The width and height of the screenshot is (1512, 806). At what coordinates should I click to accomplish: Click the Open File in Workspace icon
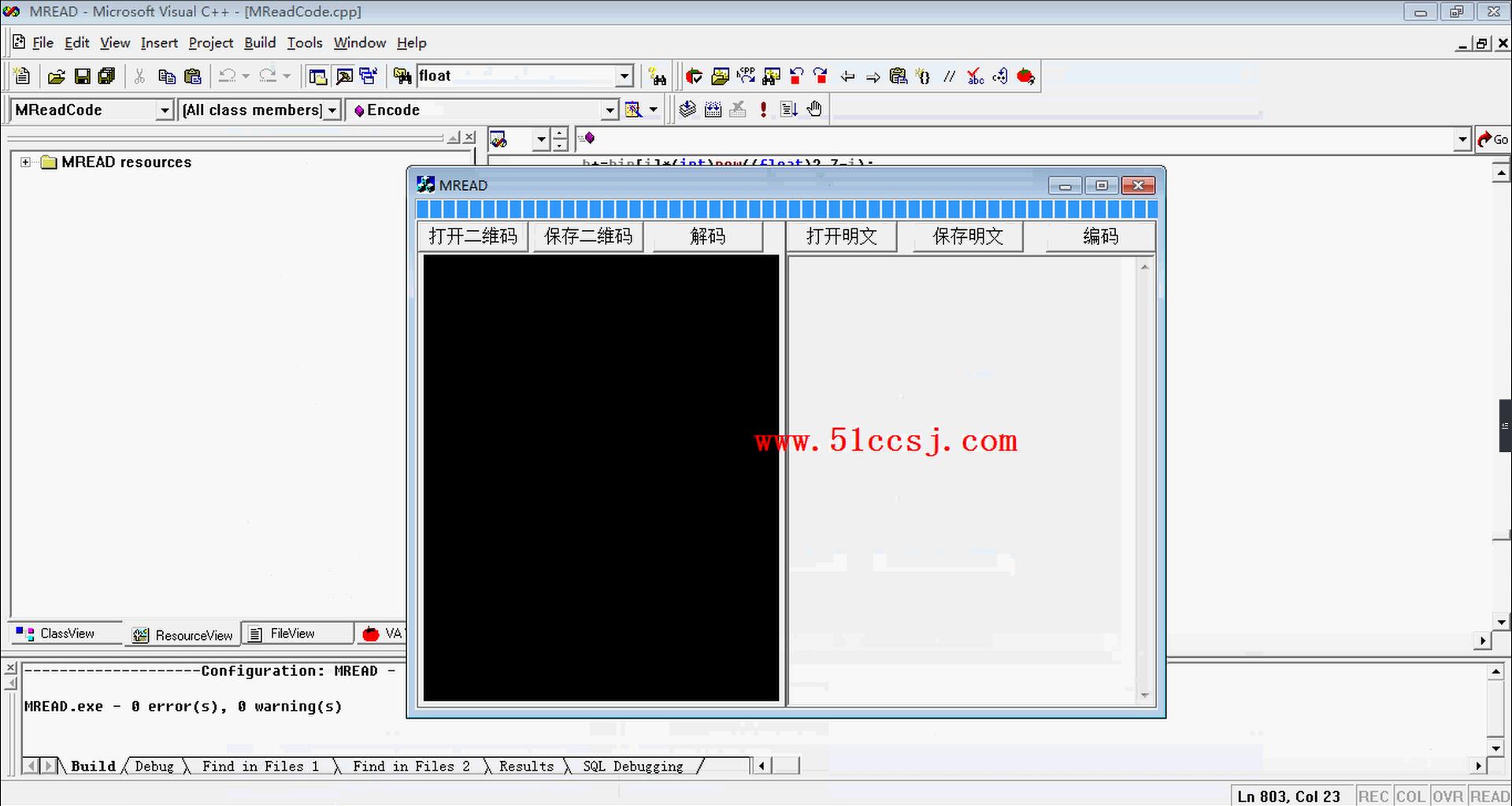coord(720,76)
